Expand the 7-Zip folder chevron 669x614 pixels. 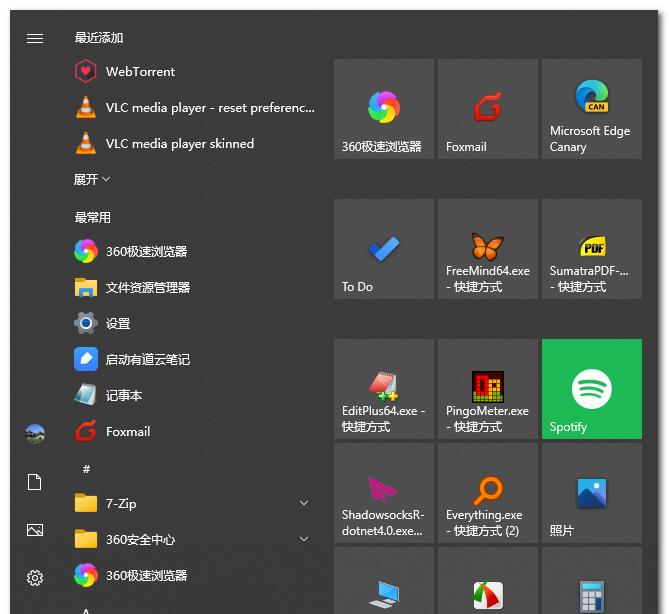[x=304, y=503]
